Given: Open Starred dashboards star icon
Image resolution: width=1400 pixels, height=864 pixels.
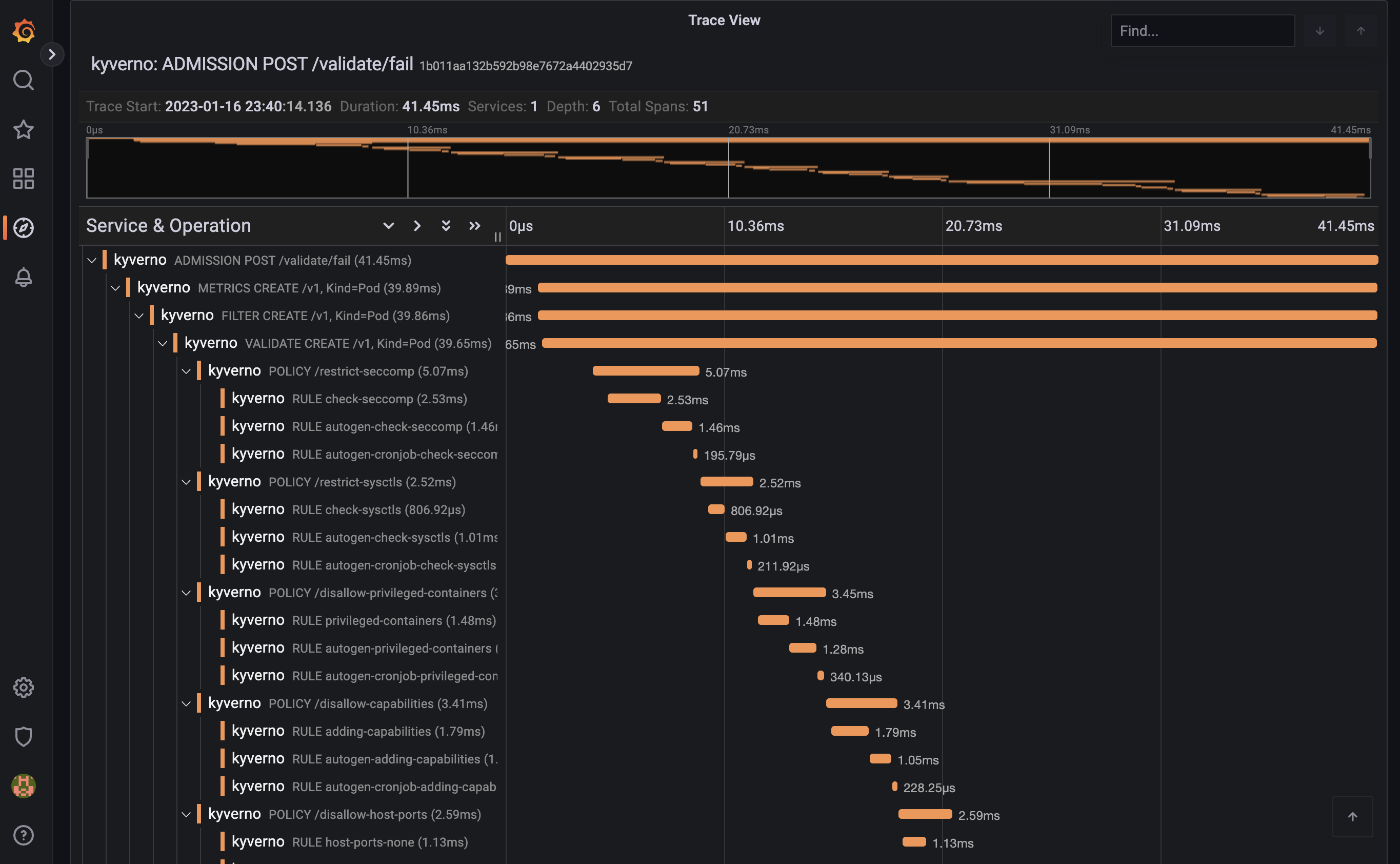Looking at the screenshot, I should [x=24, y=130].
